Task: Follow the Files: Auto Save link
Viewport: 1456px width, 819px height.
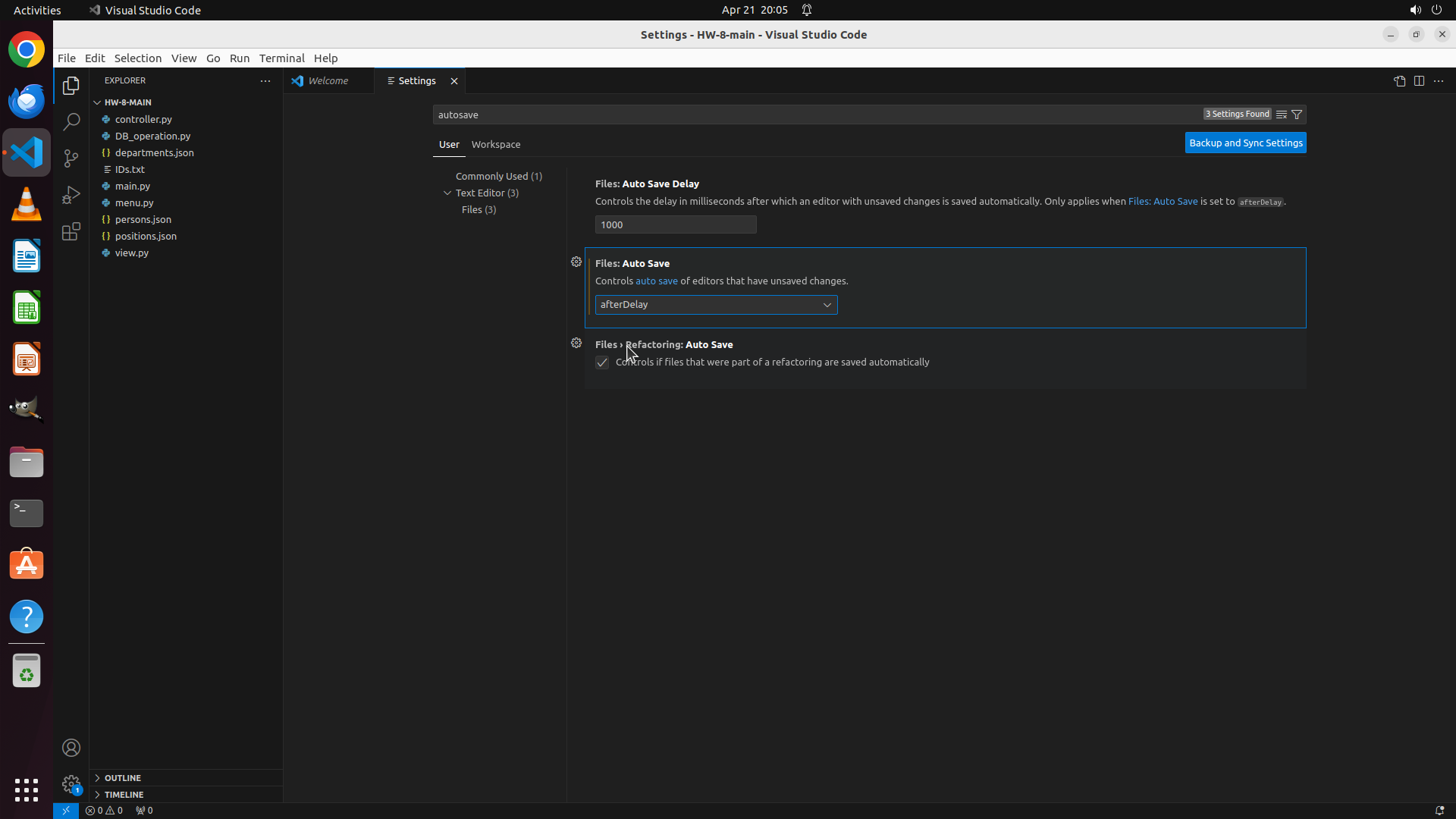Action: click(x=1163, y=202)
